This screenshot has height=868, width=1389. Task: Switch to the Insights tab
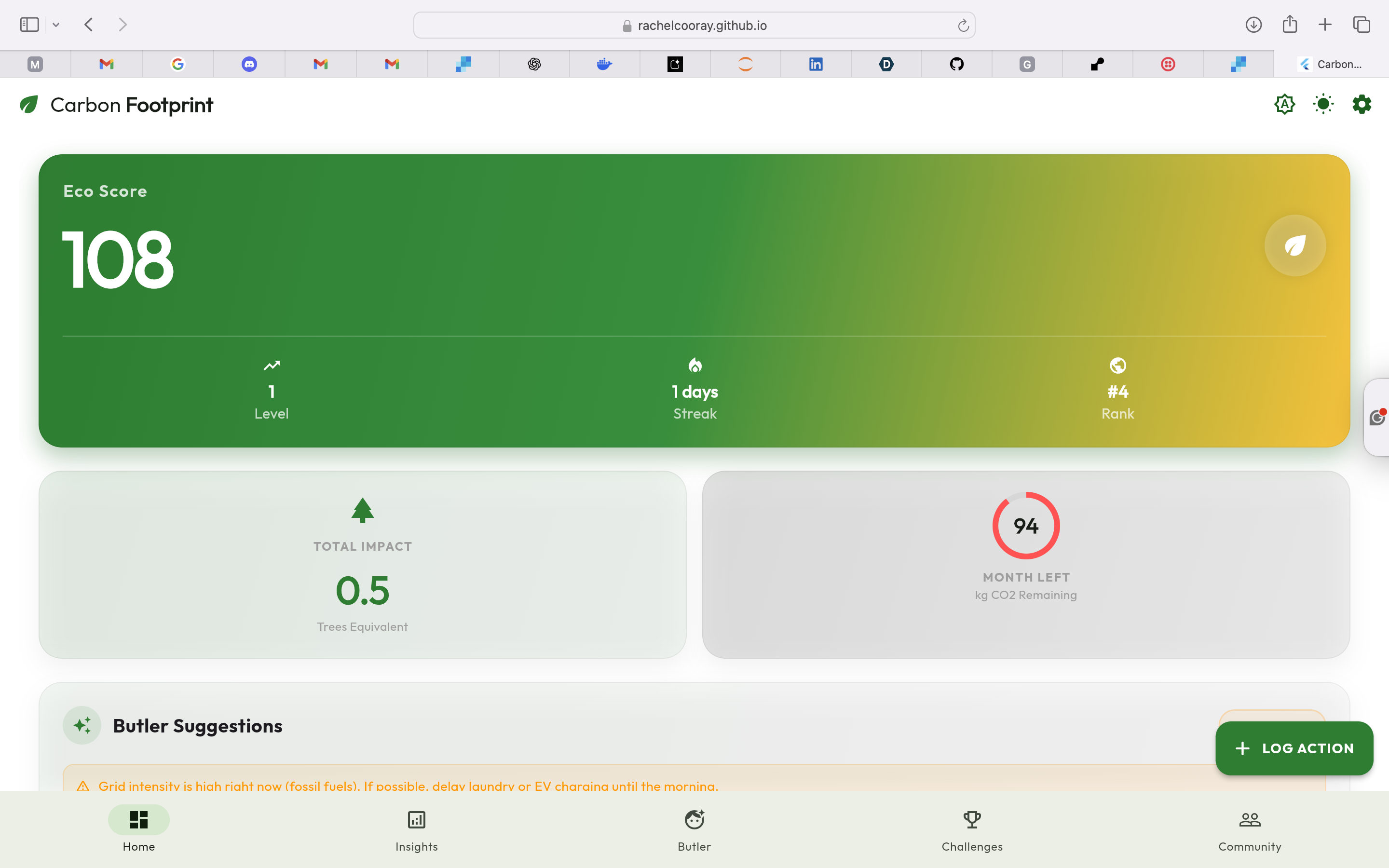[417, 829]
